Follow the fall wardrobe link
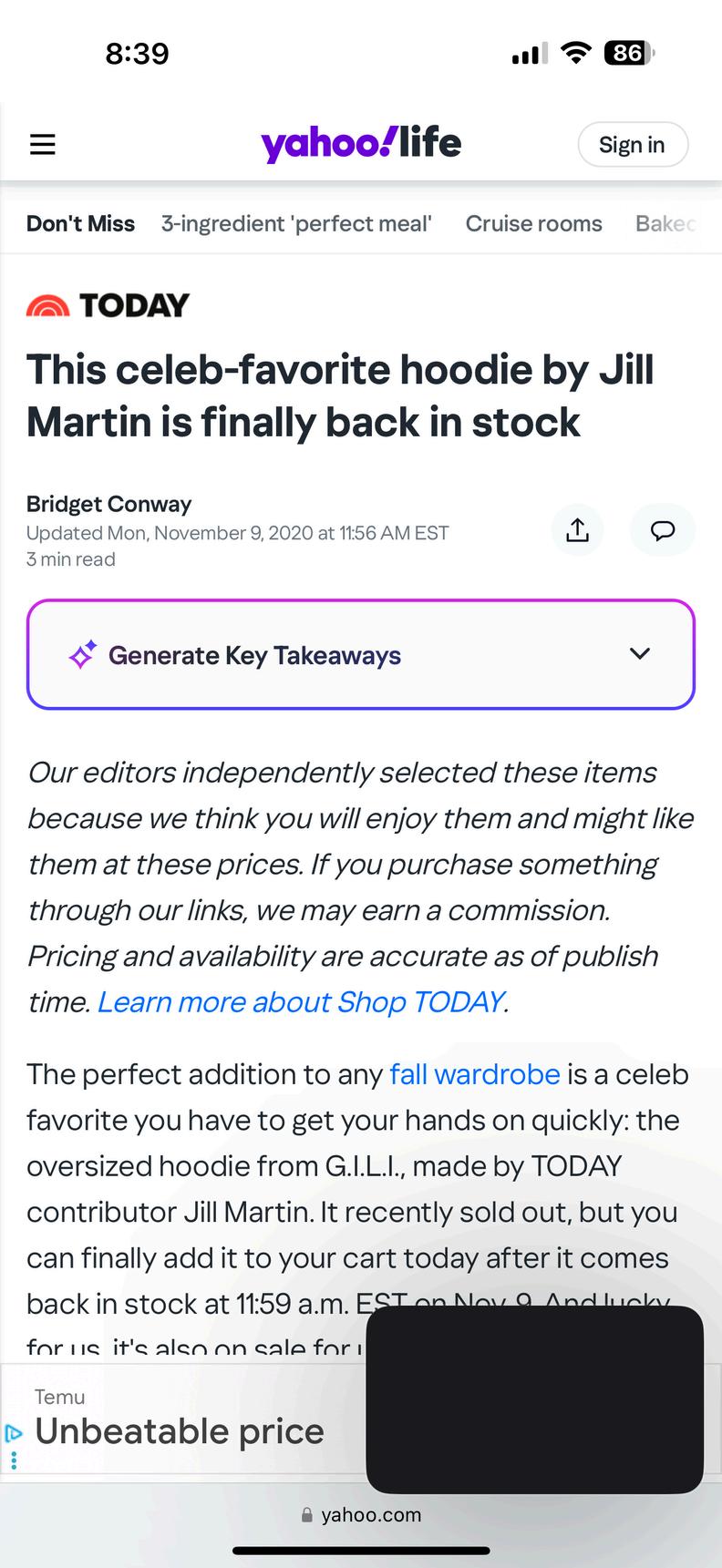722x1568 pixels. coord(474,1074)
